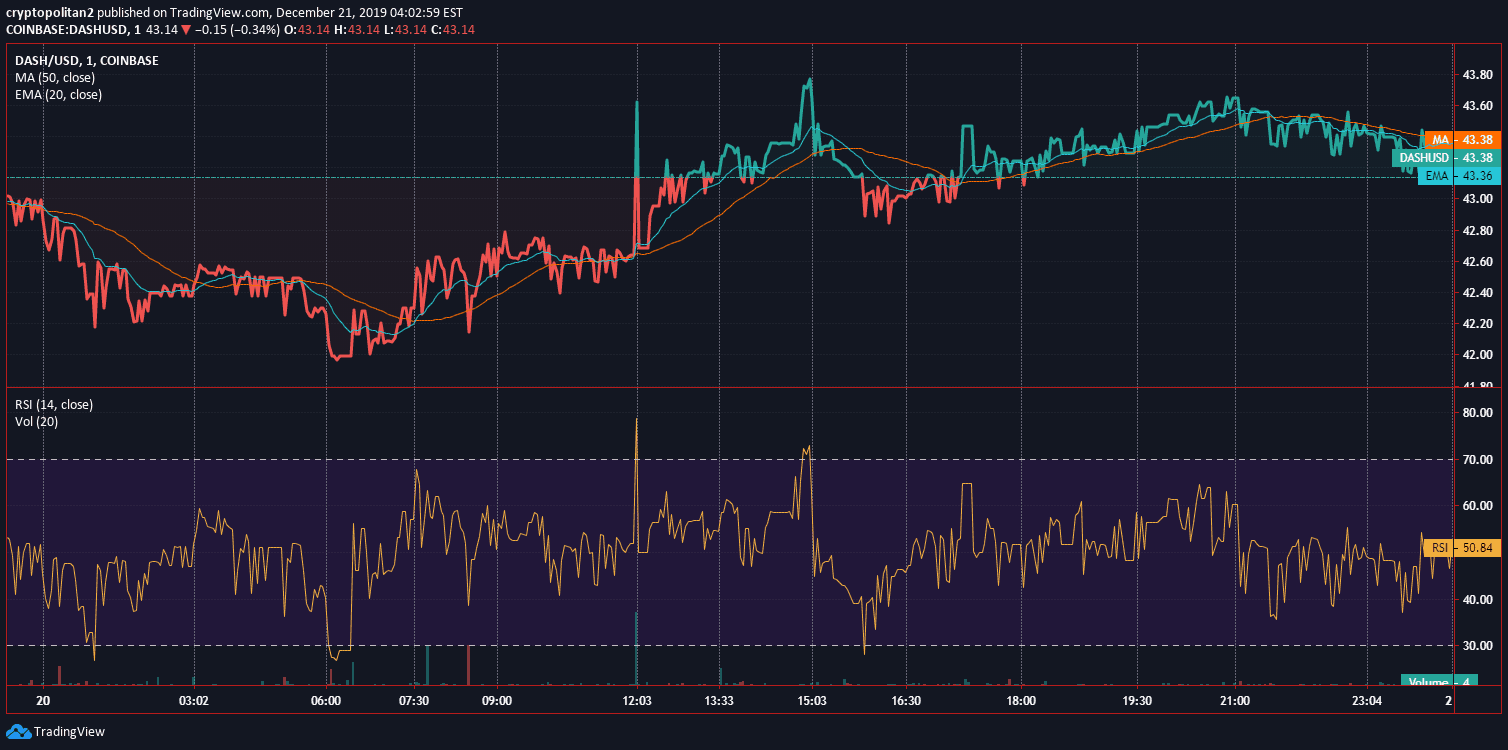1508x750 pixels.
Task: Click the MA (50, close) indicator legend
Action: click(55, 78)
